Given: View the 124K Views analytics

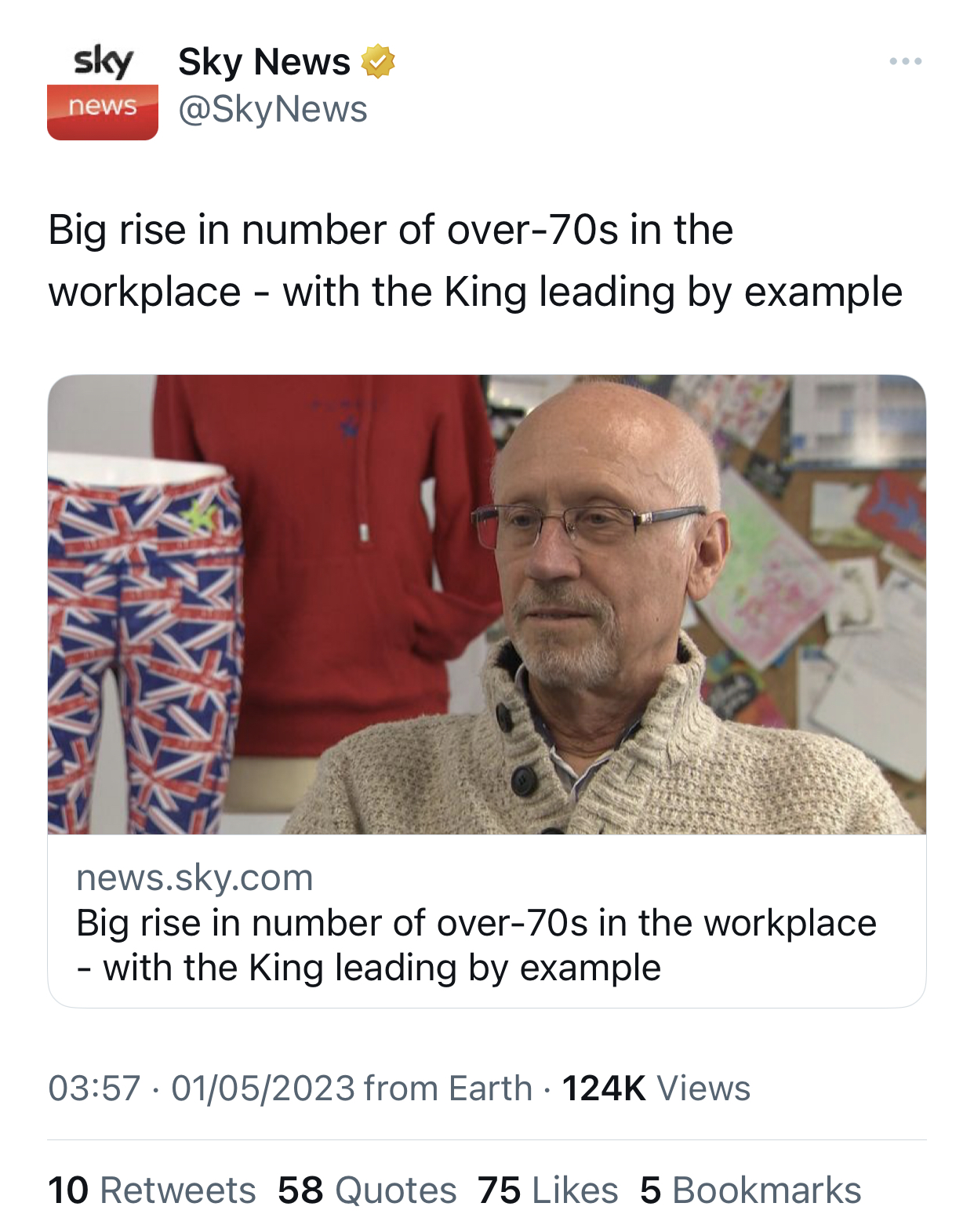Looking at the screenshot, I should pyautogui.click(x=656, y=1088).
